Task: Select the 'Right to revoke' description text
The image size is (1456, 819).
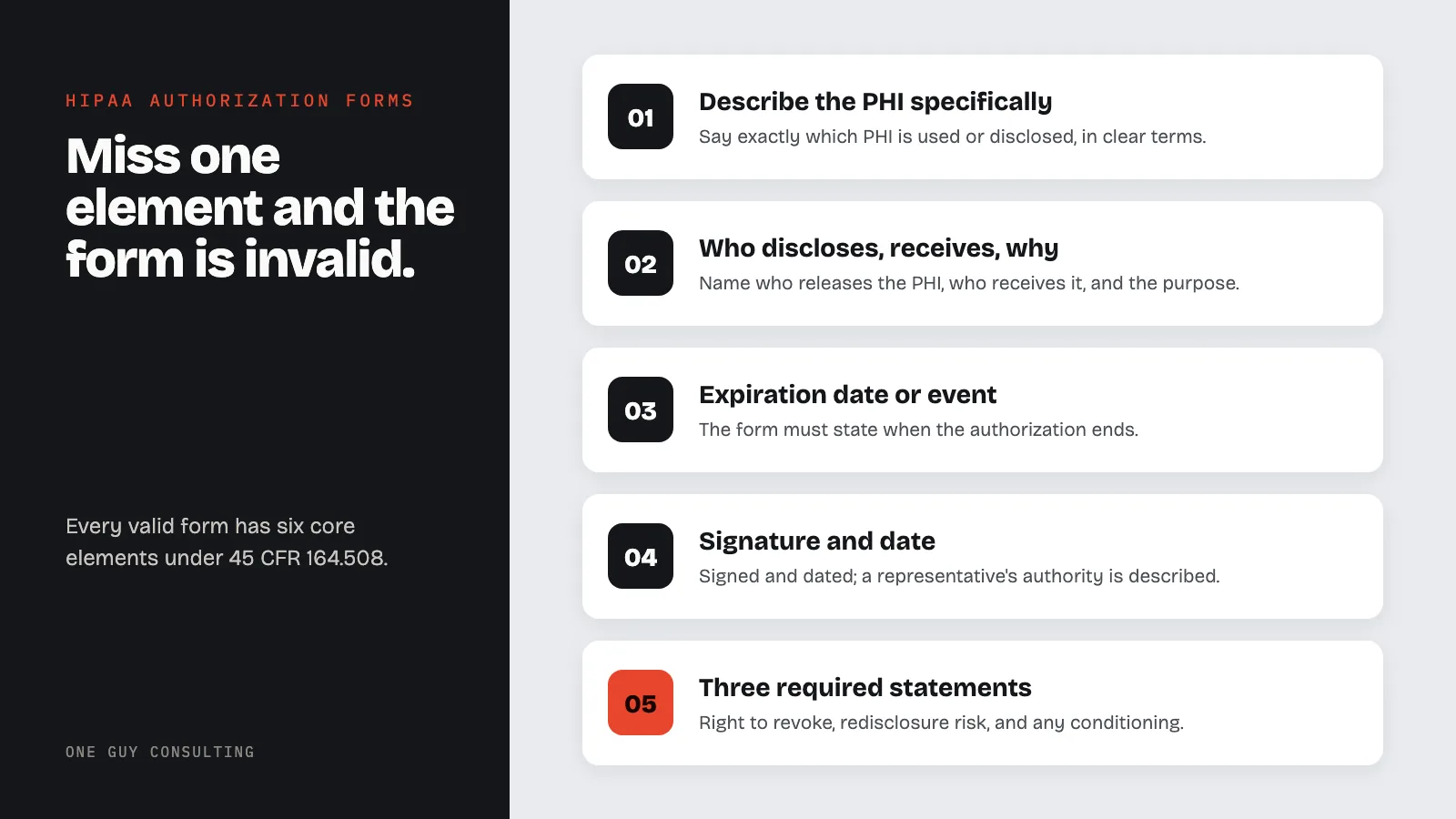Action: tap(941, 723)
